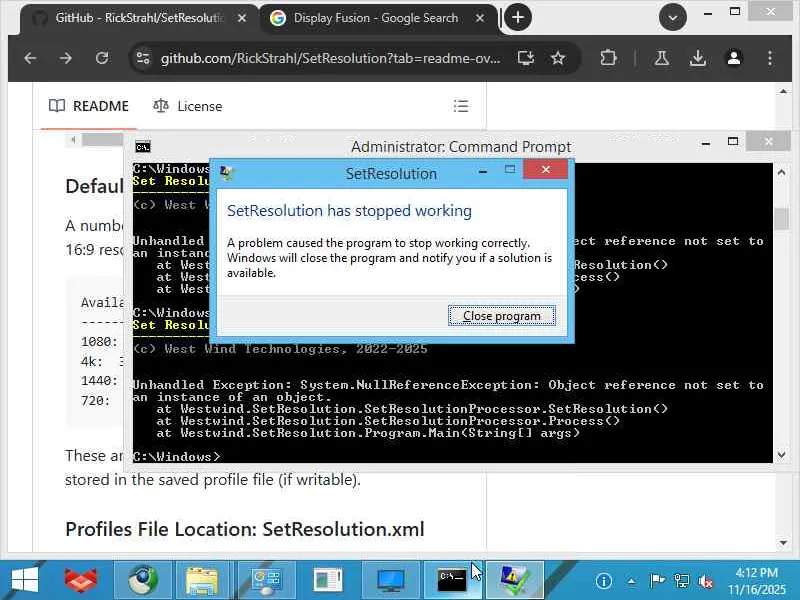
Task: Click the Command Prompt title bar icon
Action: coord(143,147)
